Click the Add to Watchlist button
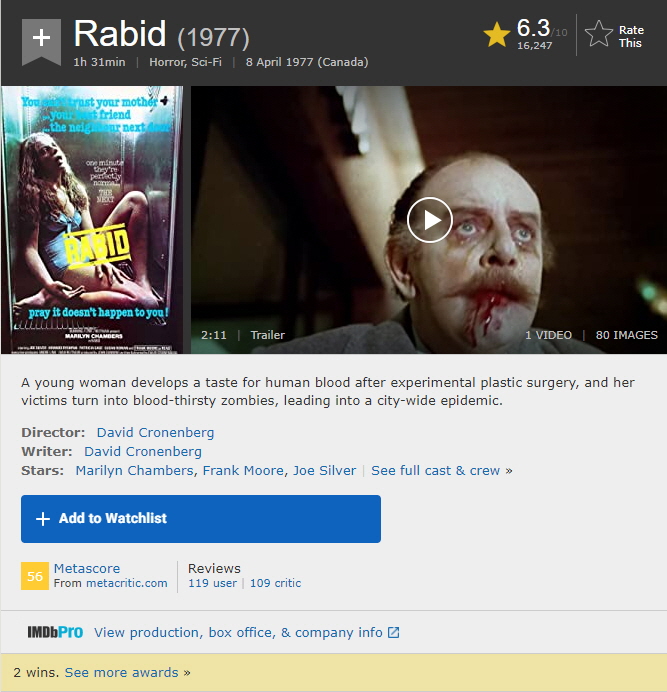 [x=201, y=519]
